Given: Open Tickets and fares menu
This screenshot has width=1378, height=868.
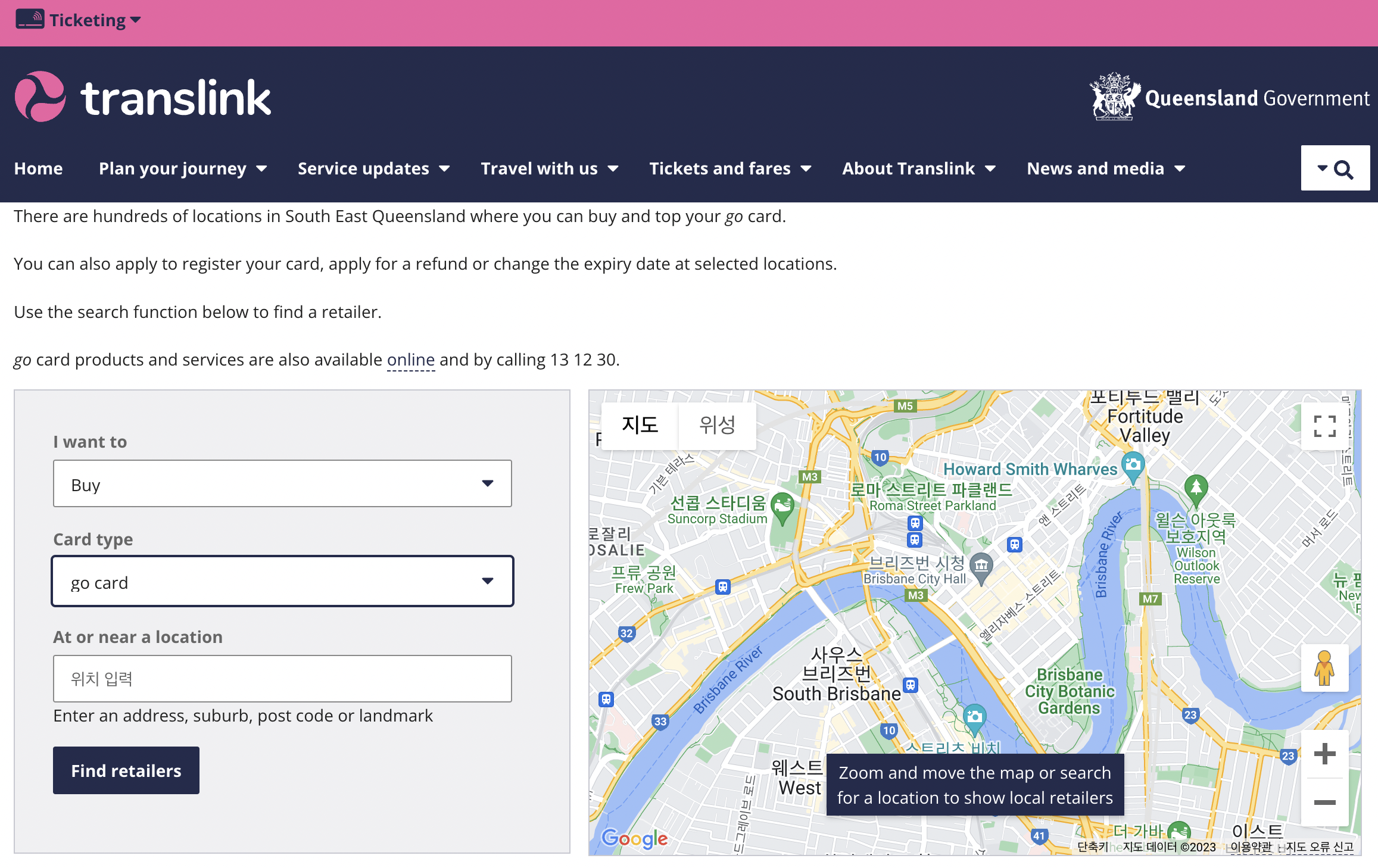Looking at the screenshot, I should click(x=730, y=169).
